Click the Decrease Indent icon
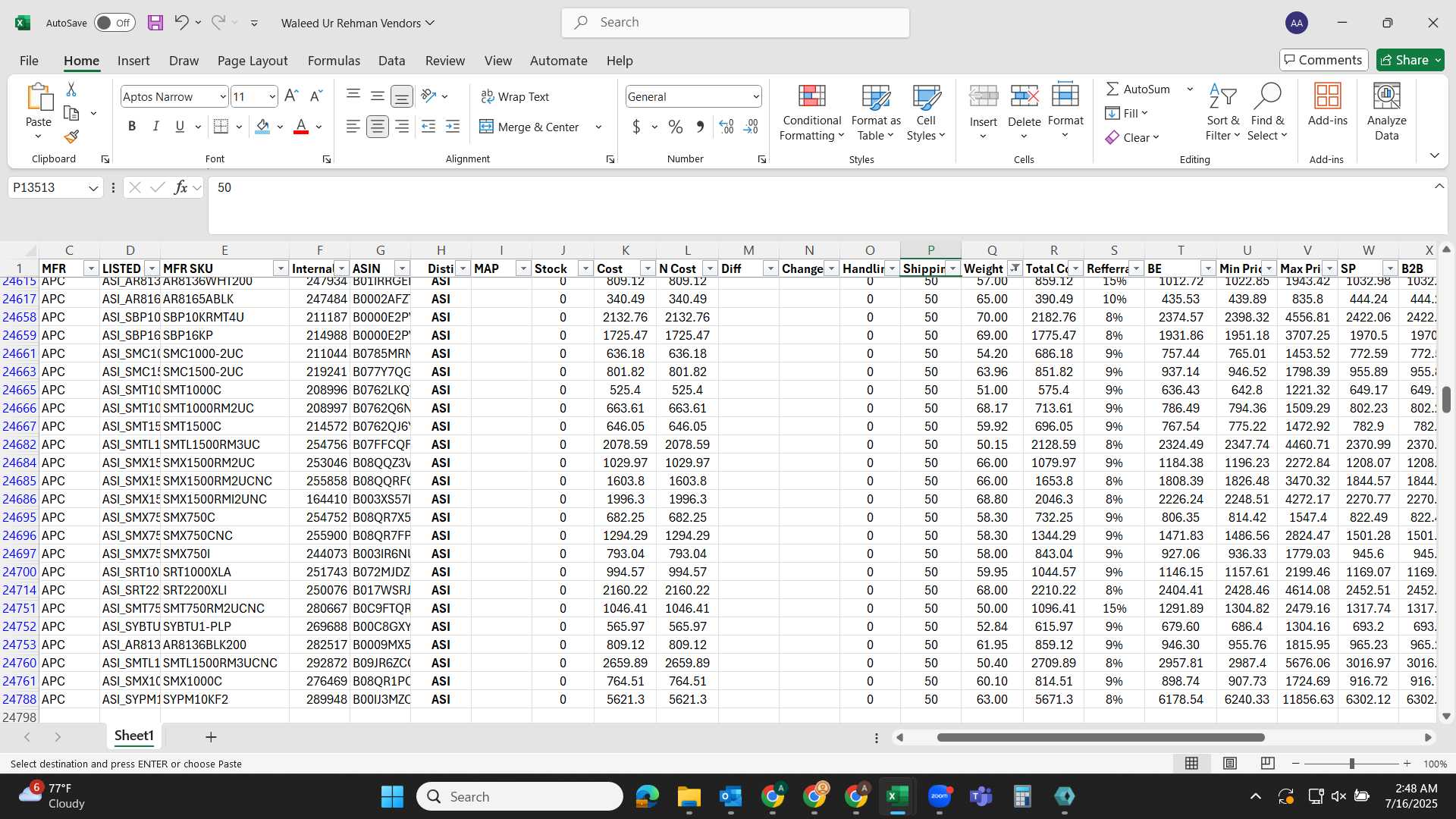 pos(428,127)
